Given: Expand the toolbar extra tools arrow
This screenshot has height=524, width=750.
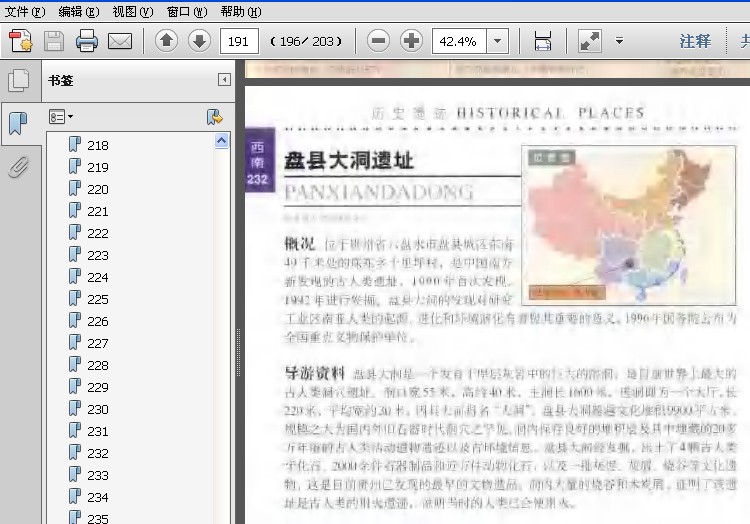Looking at the screenshot, I should (619, 41).
